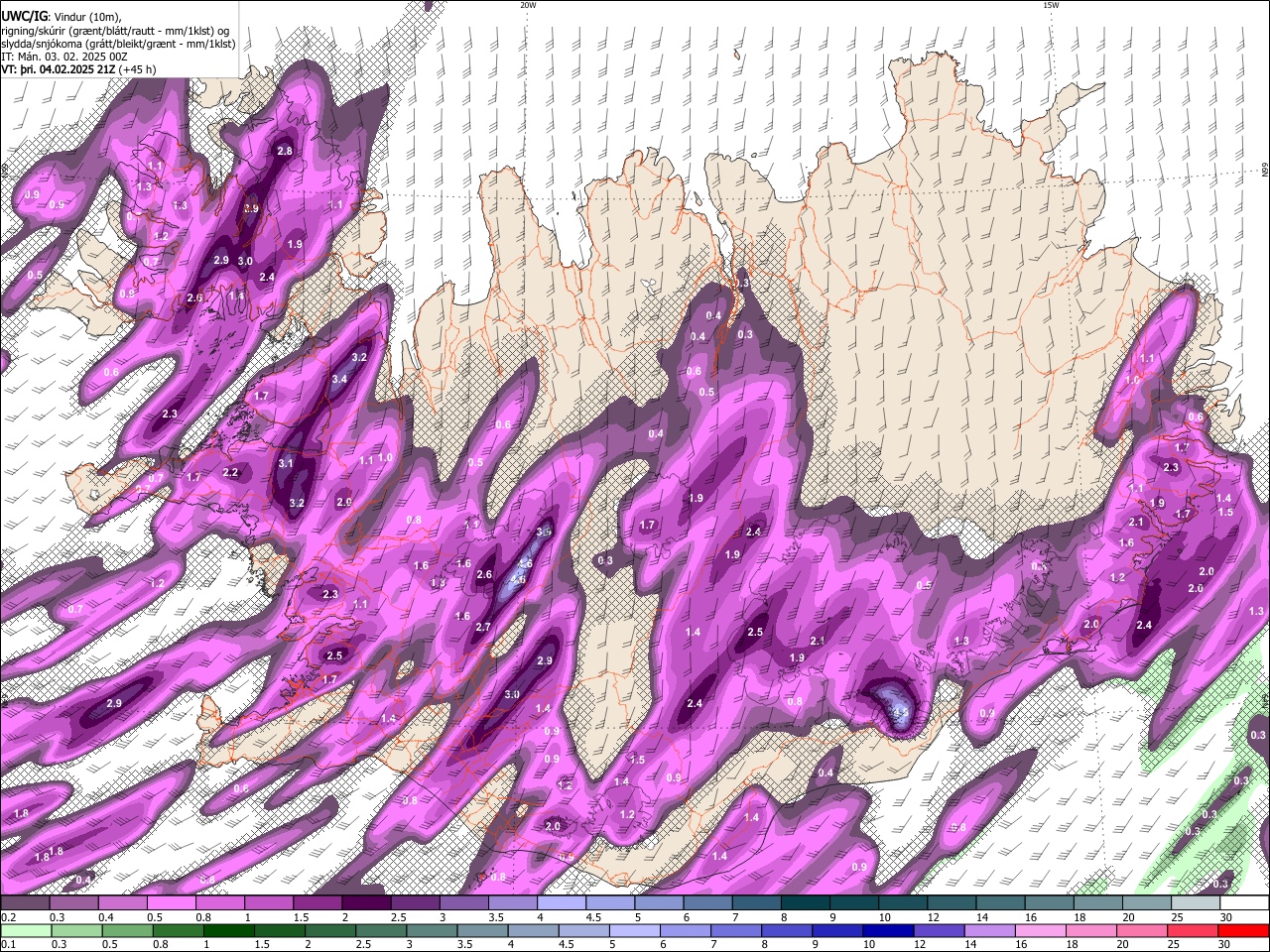This screenshot has height=952, width=1270.
Task: Click the 3.1 precipitation value on the map
Action: point(286,463)
